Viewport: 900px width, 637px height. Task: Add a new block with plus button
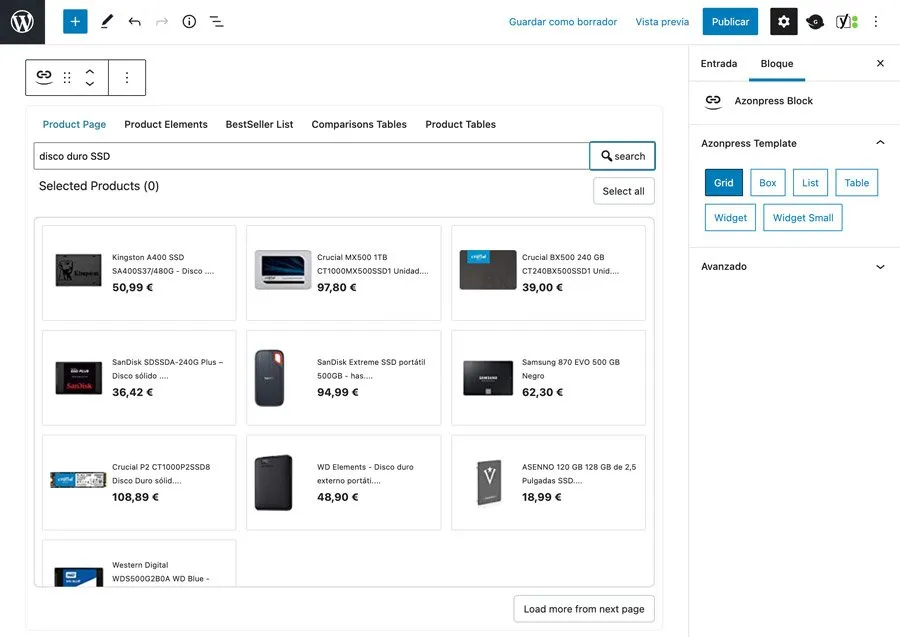[x=75, y=22]
